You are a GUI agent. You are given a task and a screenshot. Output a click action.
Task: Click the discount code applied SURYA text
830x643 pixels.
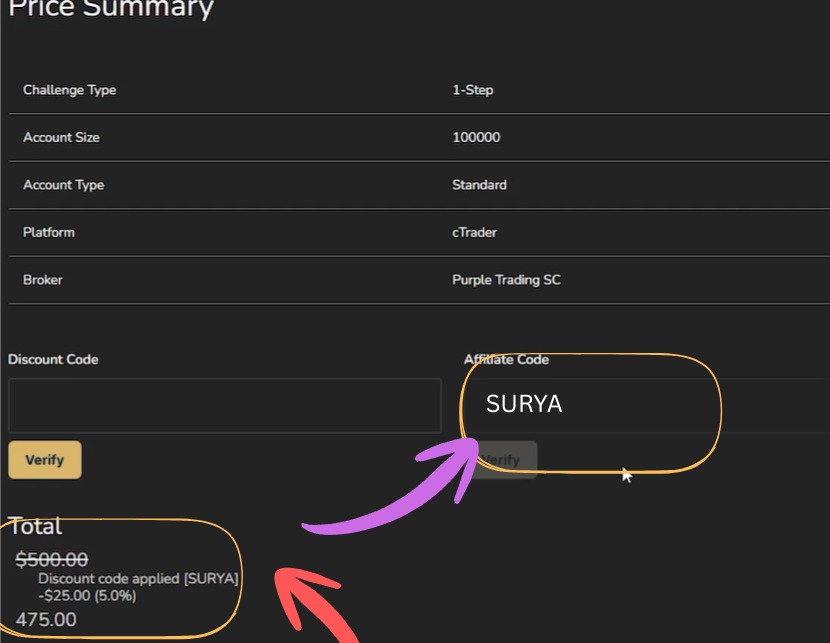click(137, 578)
